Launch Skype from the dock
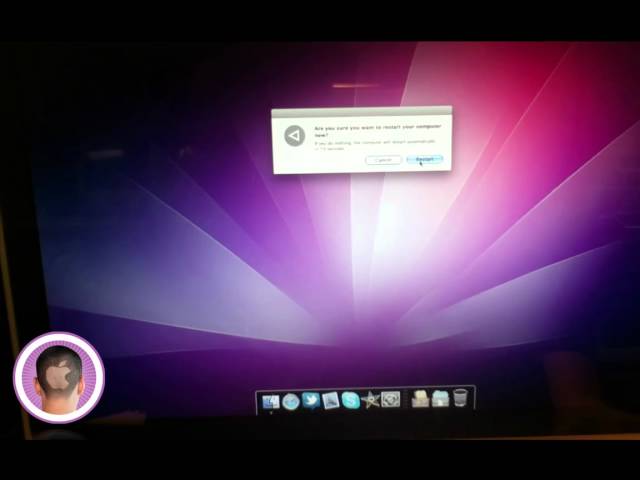 tap(351, 400)
